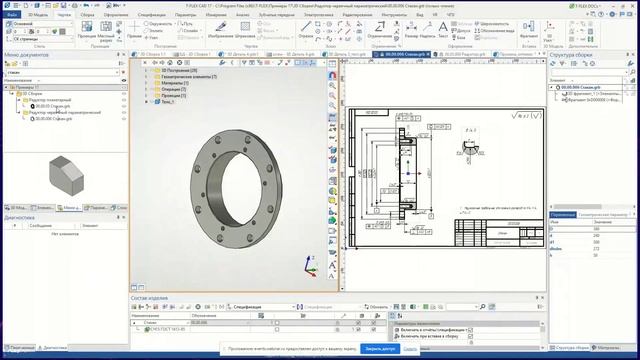Select the Прямая construction line tool
Image resolution: width=640 pixels, height=360 pixels.
(134, 30)
